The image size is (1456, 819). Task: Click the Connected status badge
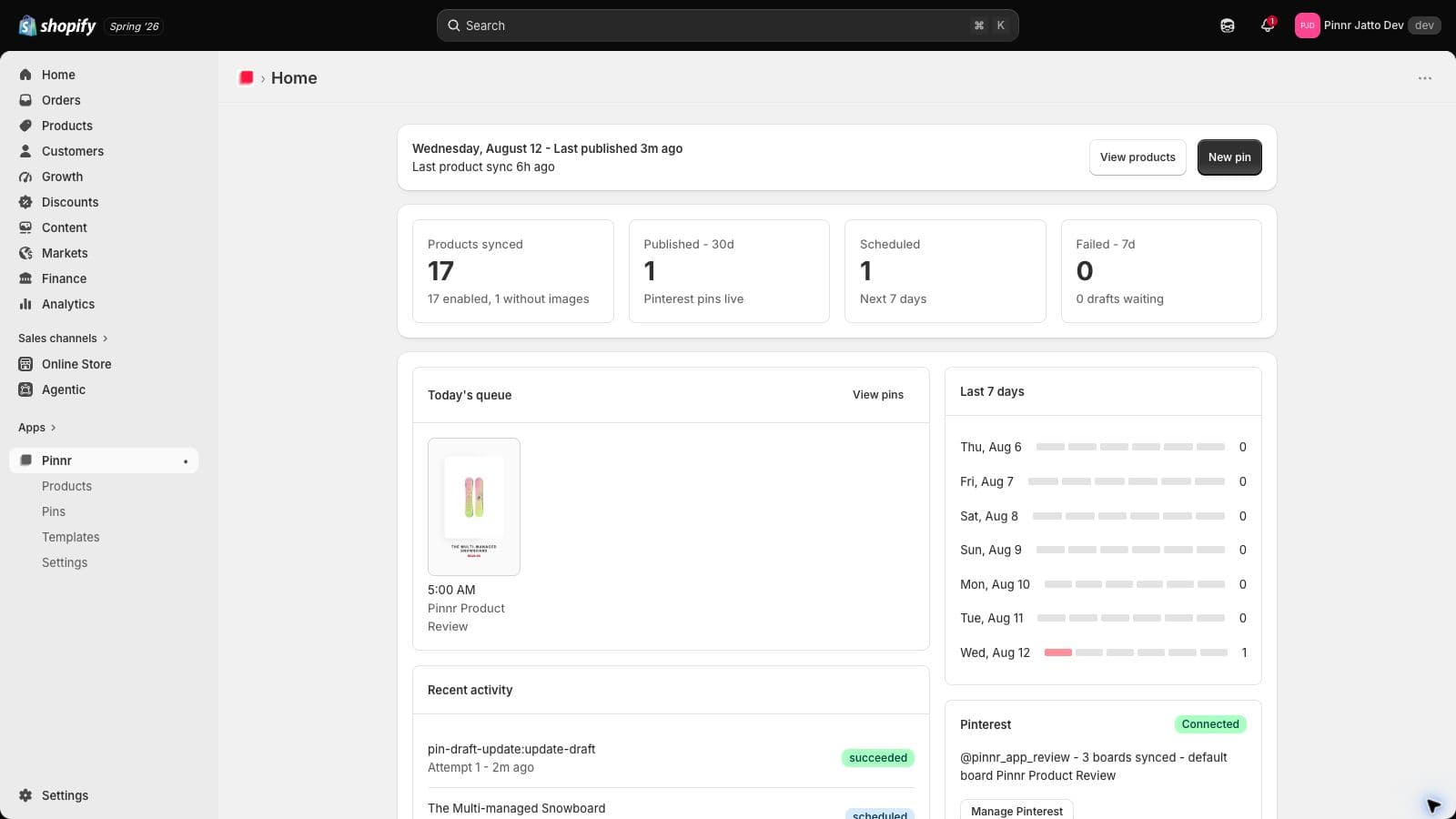pyautogui.click(x=1210, y=724)
